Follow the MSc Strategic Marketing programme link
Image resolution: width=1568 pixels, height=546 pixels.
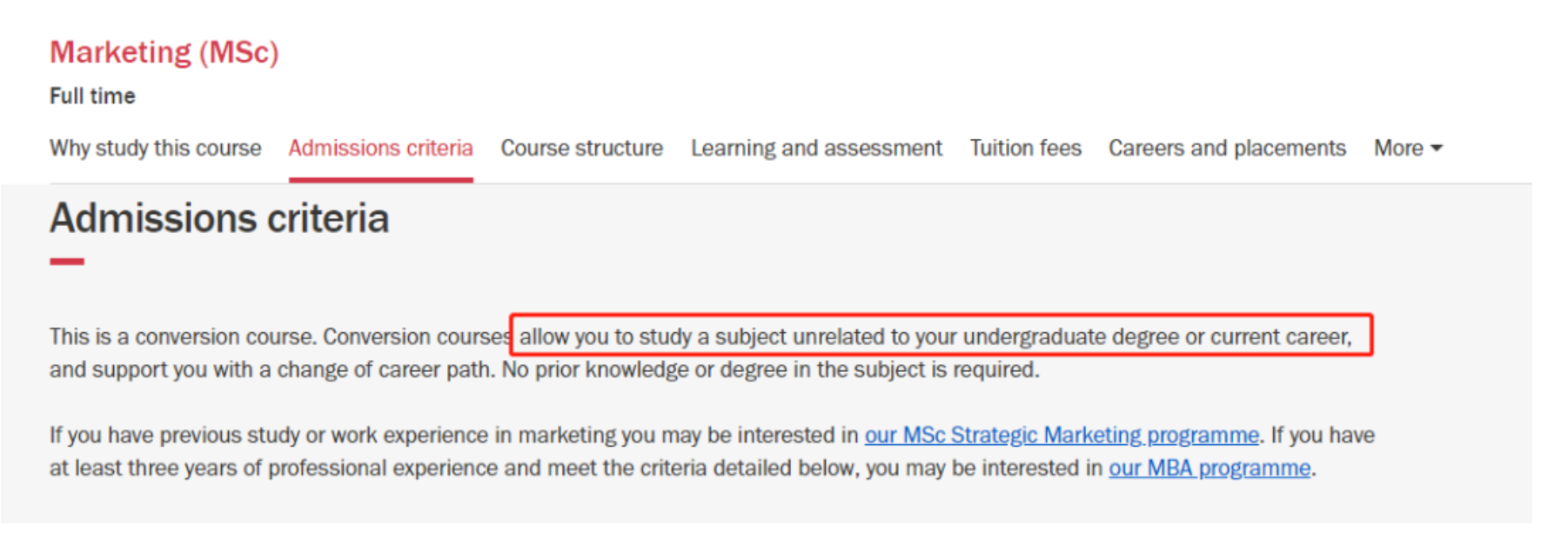1061,435
